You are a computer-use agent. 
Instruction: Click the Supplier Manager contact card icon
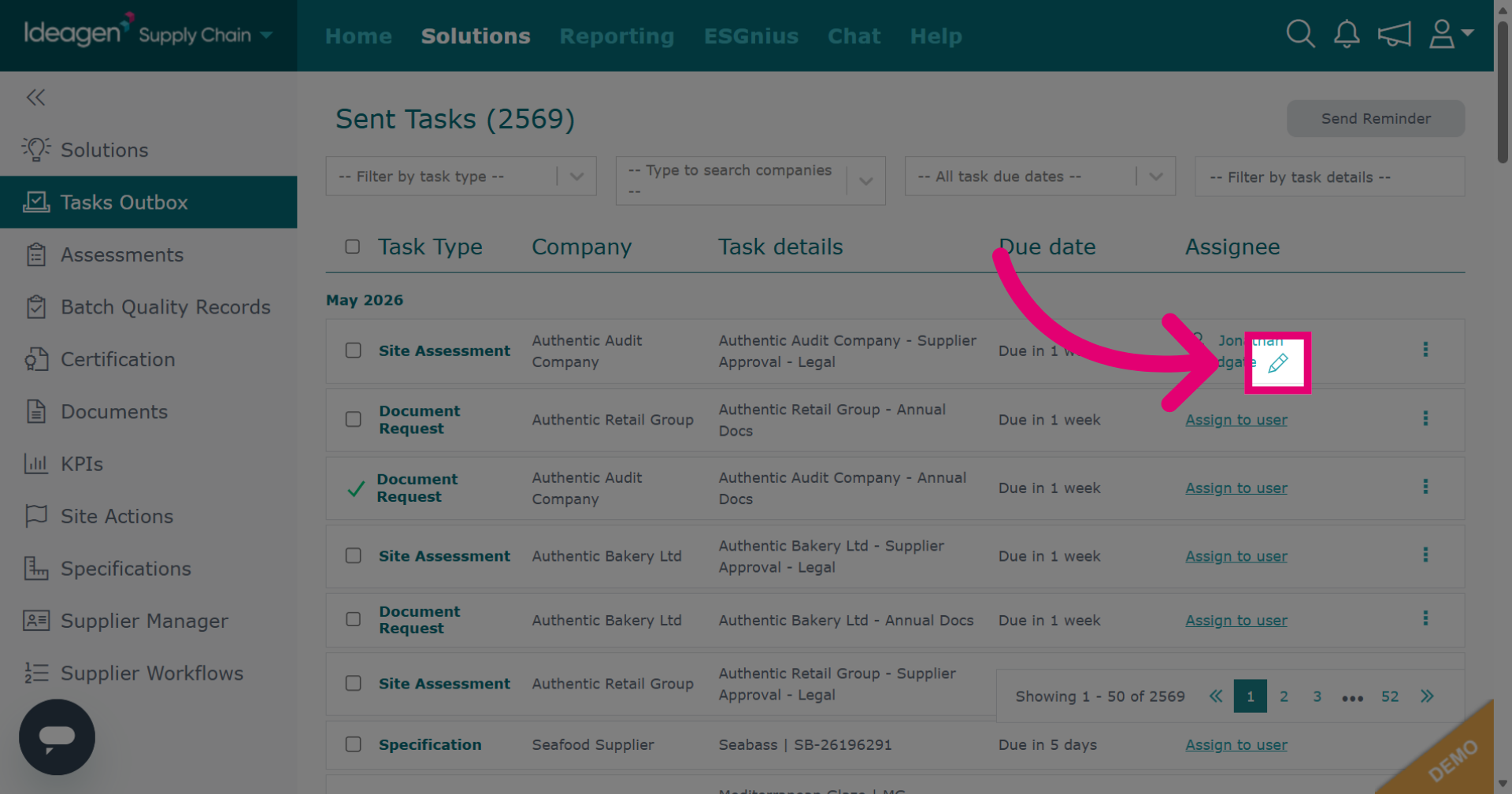tap(35, 621)
